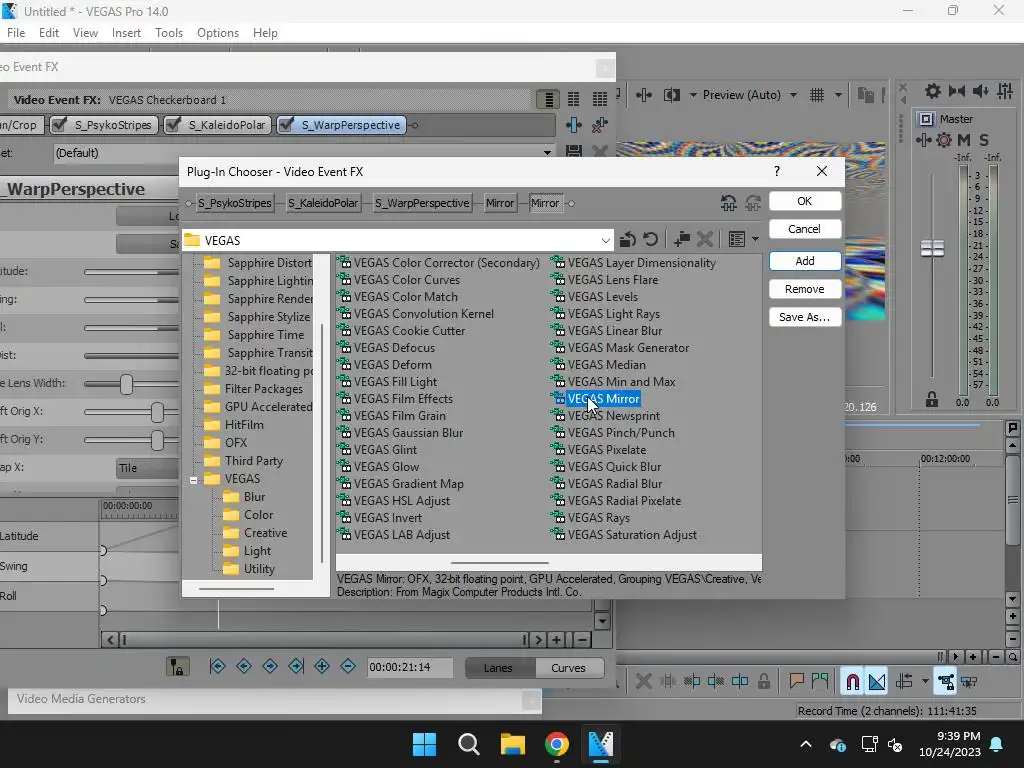Select the single-column list view icon in Video Event FX

[x=548, y=99]
